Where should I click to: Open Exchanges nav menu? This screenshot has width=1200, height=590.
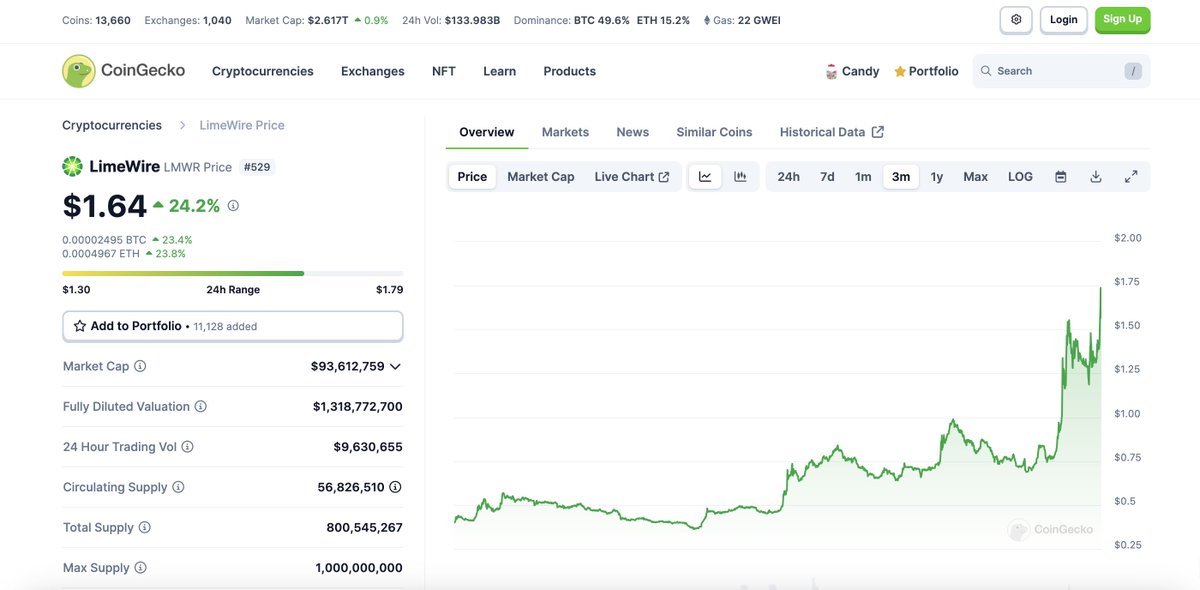pos(373,71)
